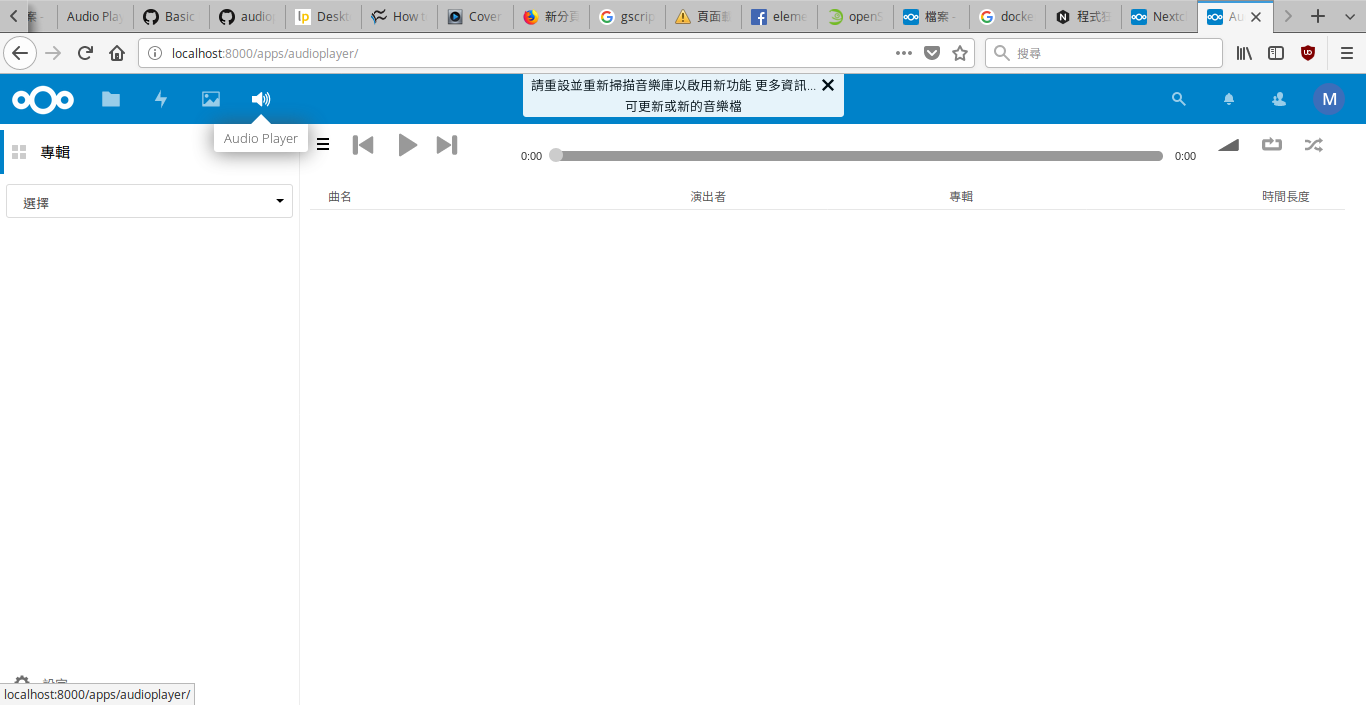Switch to the Nextcloud browser tab
Screen dimensions: 1366x705
click(x=1158, y=16)
